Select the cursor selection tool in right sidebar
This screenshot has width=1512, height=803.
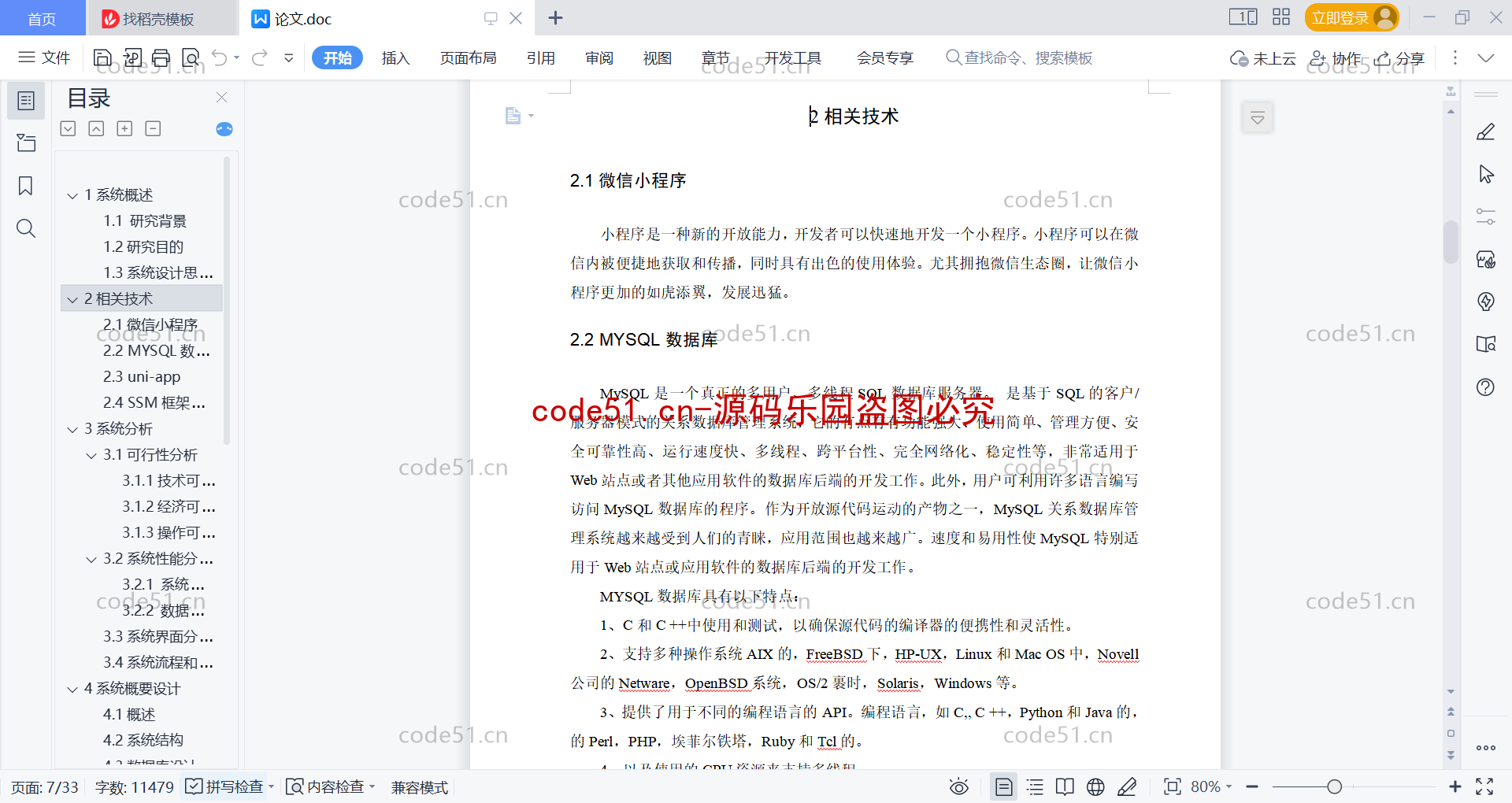[1485, 174]
